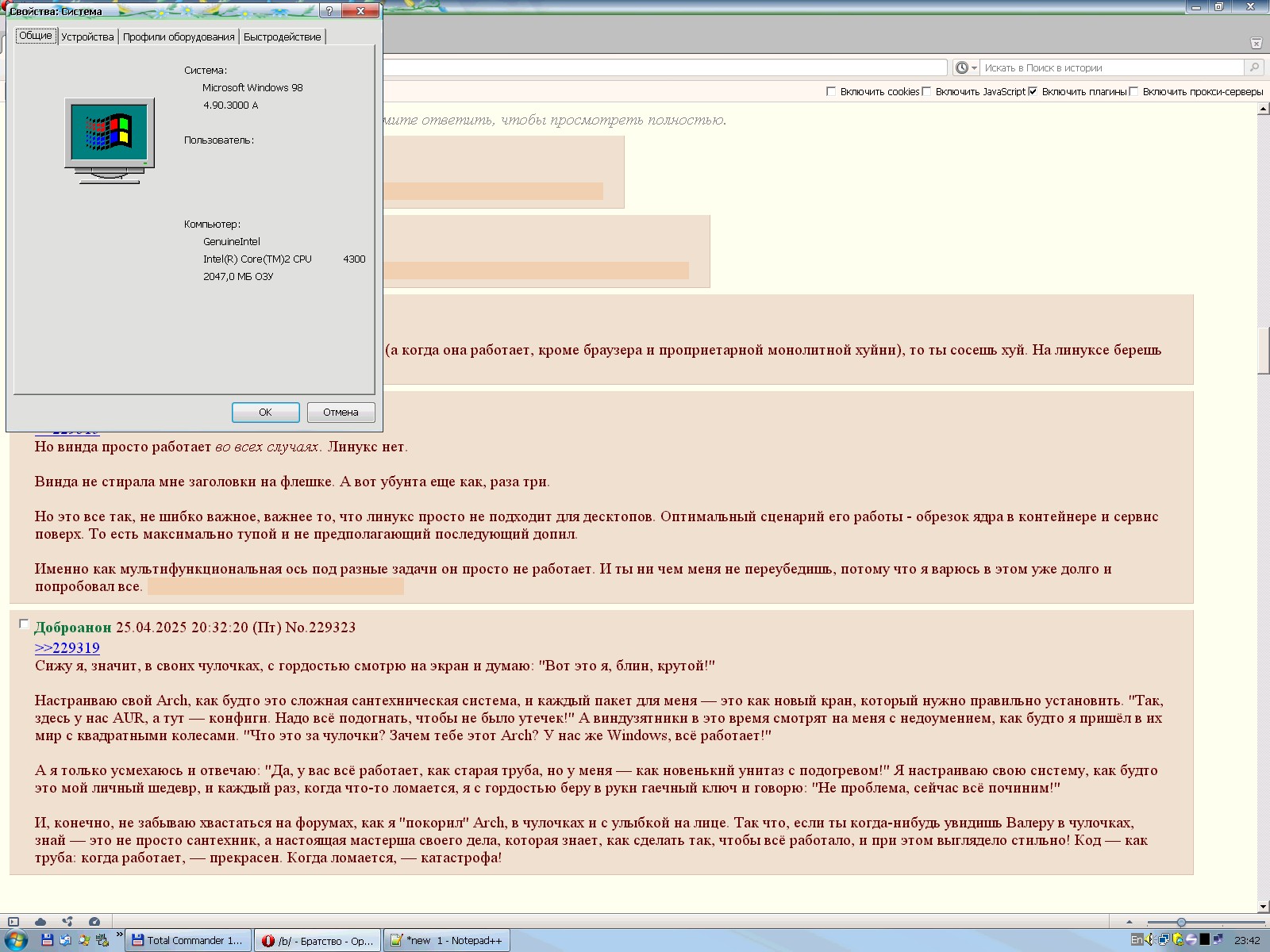Screen dimensions: 1270x952
Task: Open the >>229319 reply link
Action: (x=67, y=648)
